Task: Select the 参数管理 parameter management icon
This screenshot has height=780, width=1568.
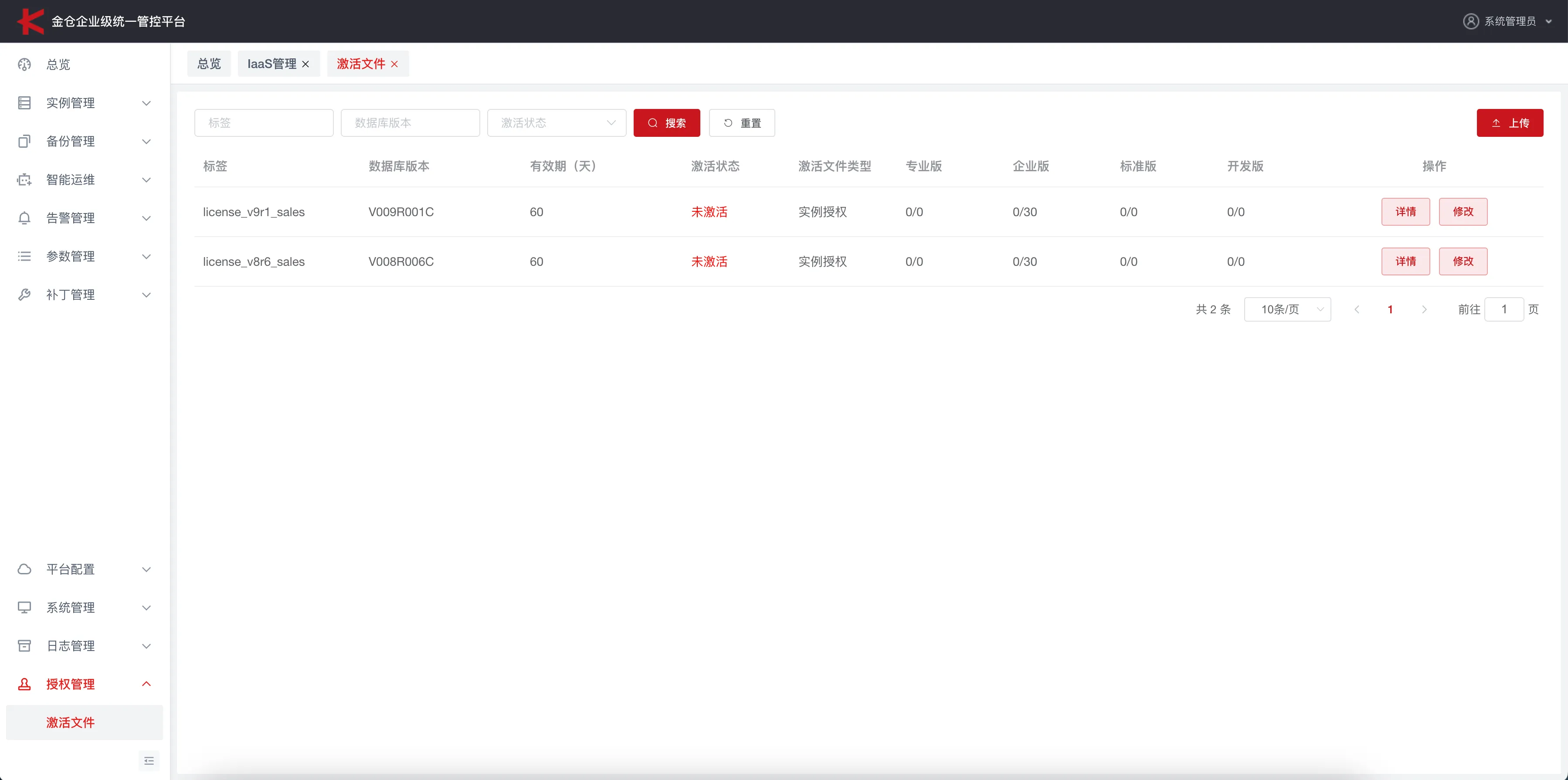Action: coord(24,255)
